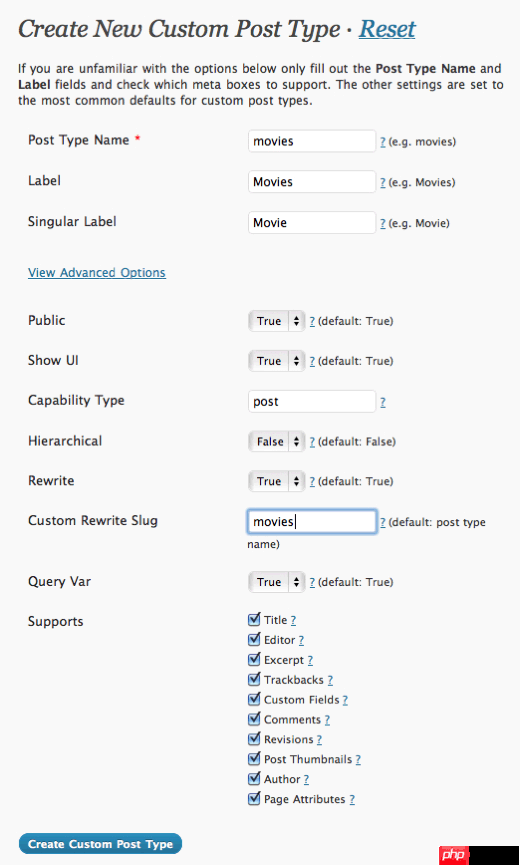This screenshot has height=865, width=520.
Task: Click the help question mark beside Label field
Action: [383, 183]
